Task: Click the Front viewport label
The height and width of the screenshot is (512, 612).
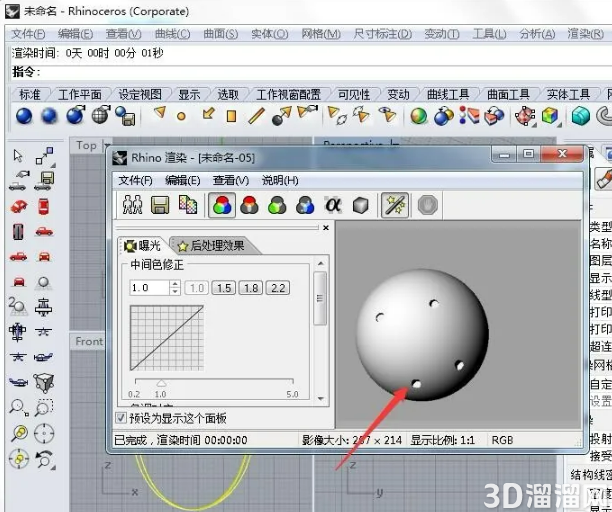Action: 89,341
